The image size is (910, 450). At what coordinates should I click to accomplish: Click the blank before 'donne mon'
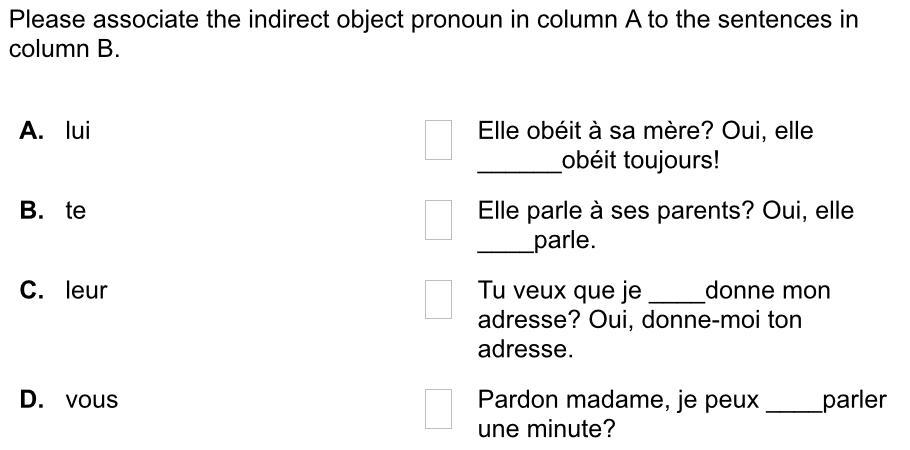pos(677,300)
